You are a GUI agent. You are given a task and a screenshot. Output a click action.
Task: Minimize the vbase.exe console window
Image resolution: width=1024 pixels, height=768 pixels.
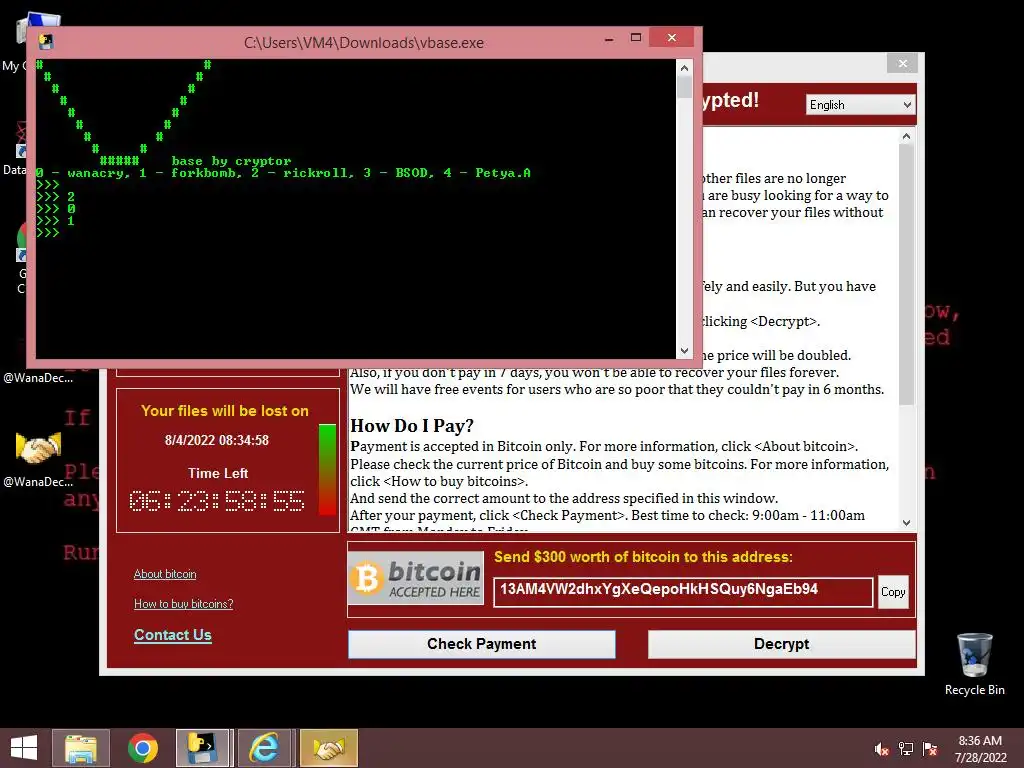click(x=609, y=39)
